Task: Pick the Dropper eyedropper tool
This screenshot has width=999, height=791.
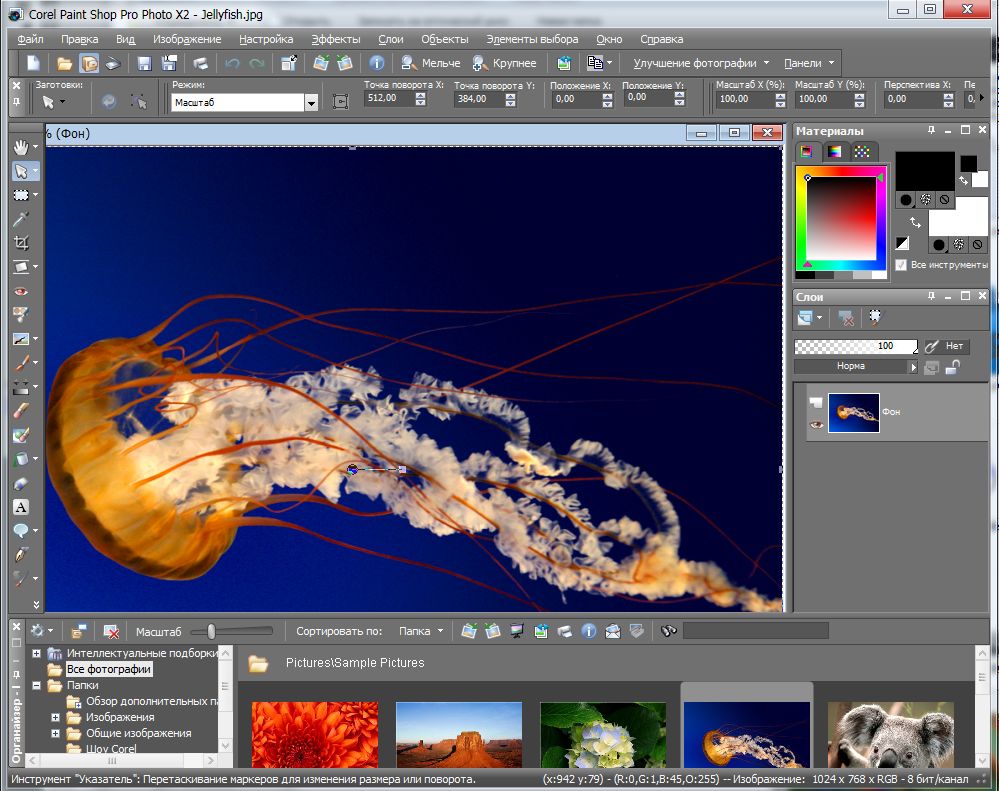Action: (21, 219)
